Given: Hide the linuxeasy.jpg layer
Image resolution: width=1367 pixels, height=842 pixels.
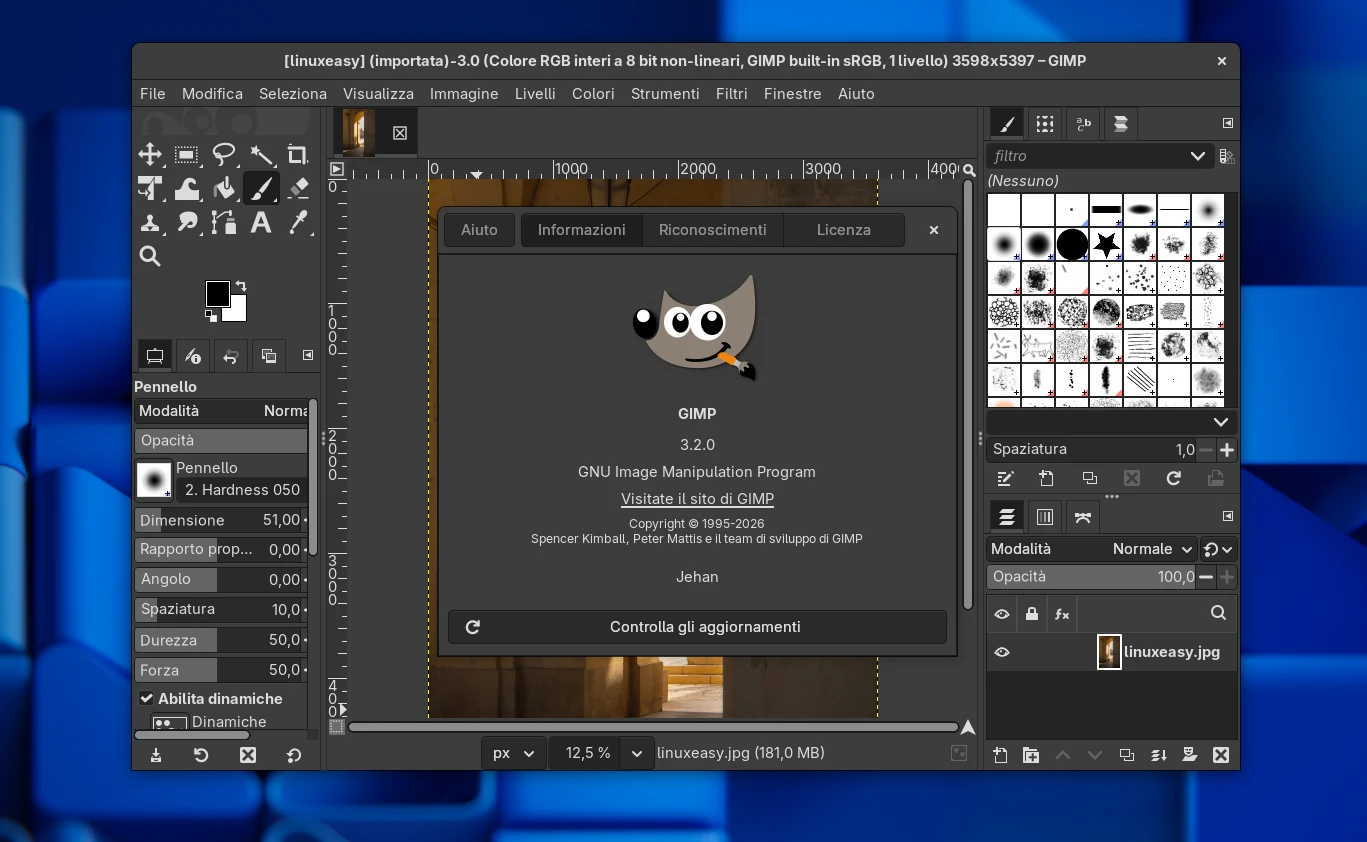Looking at the screenshot, I should [x=1001, y=652].
